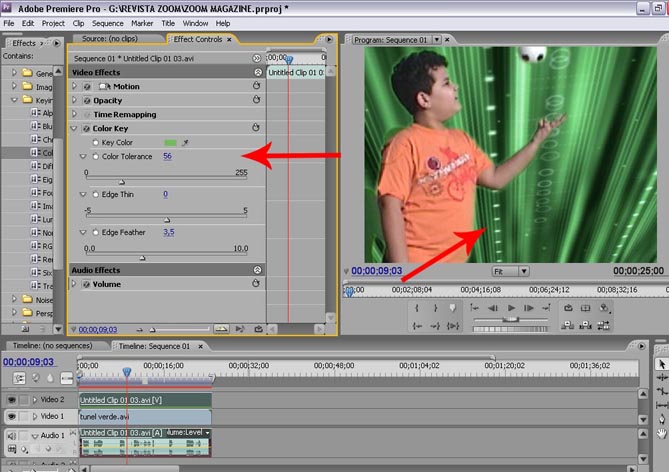Click the Color Tolerance value 56
The width and height of the screenshot is (669, 472).
(167, 157)
